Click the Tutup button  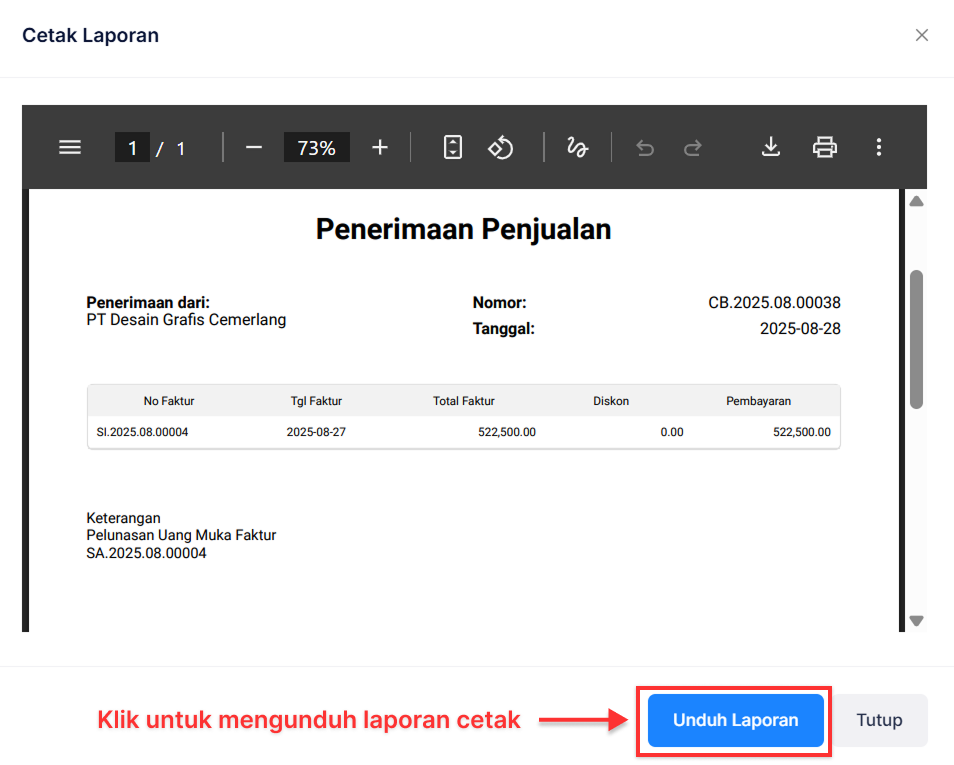pyautogui.click(x=879, y=720)
